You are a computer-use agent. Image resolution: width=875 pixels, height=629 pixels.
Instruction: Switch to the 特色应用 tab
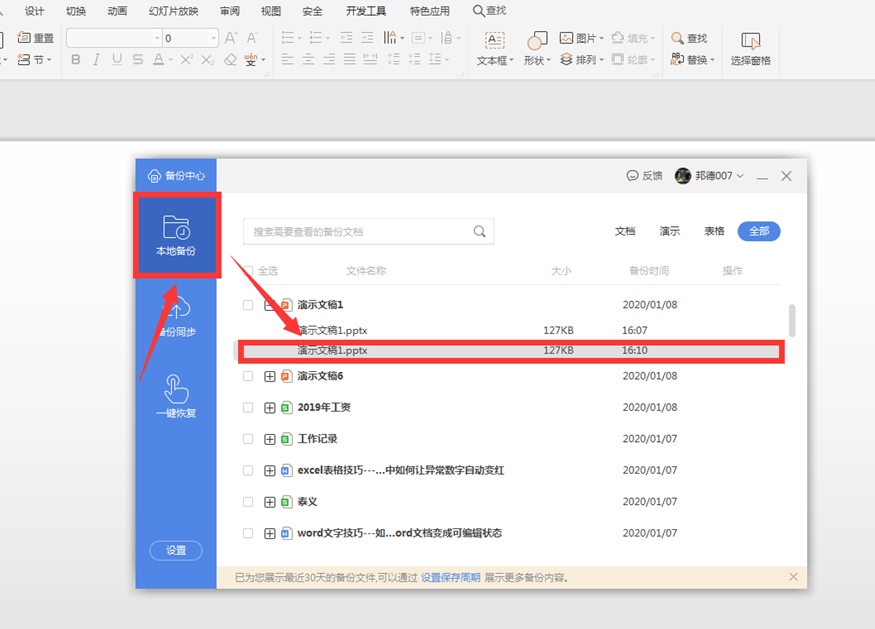[x=430, y=11]
